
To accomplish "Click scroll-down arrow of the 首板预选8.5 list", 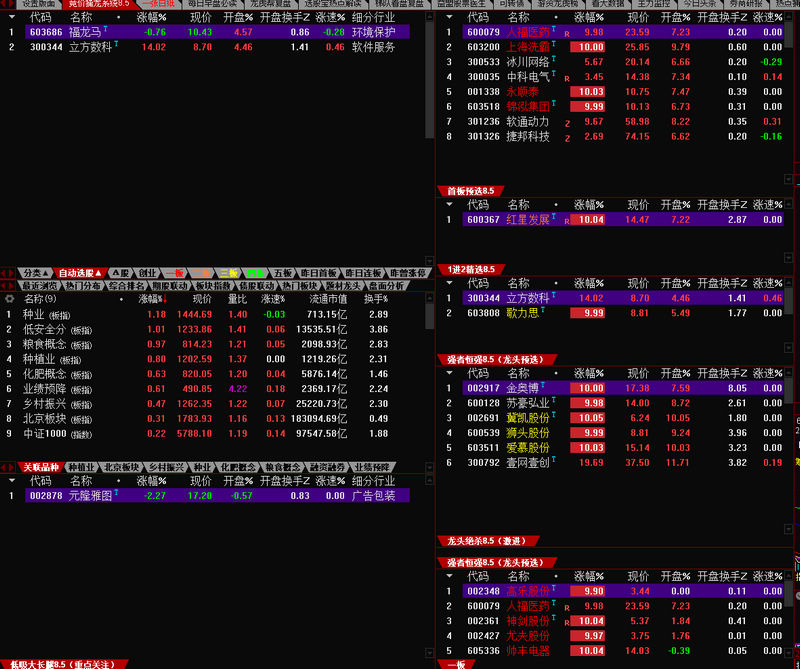I will coord(788,258).
